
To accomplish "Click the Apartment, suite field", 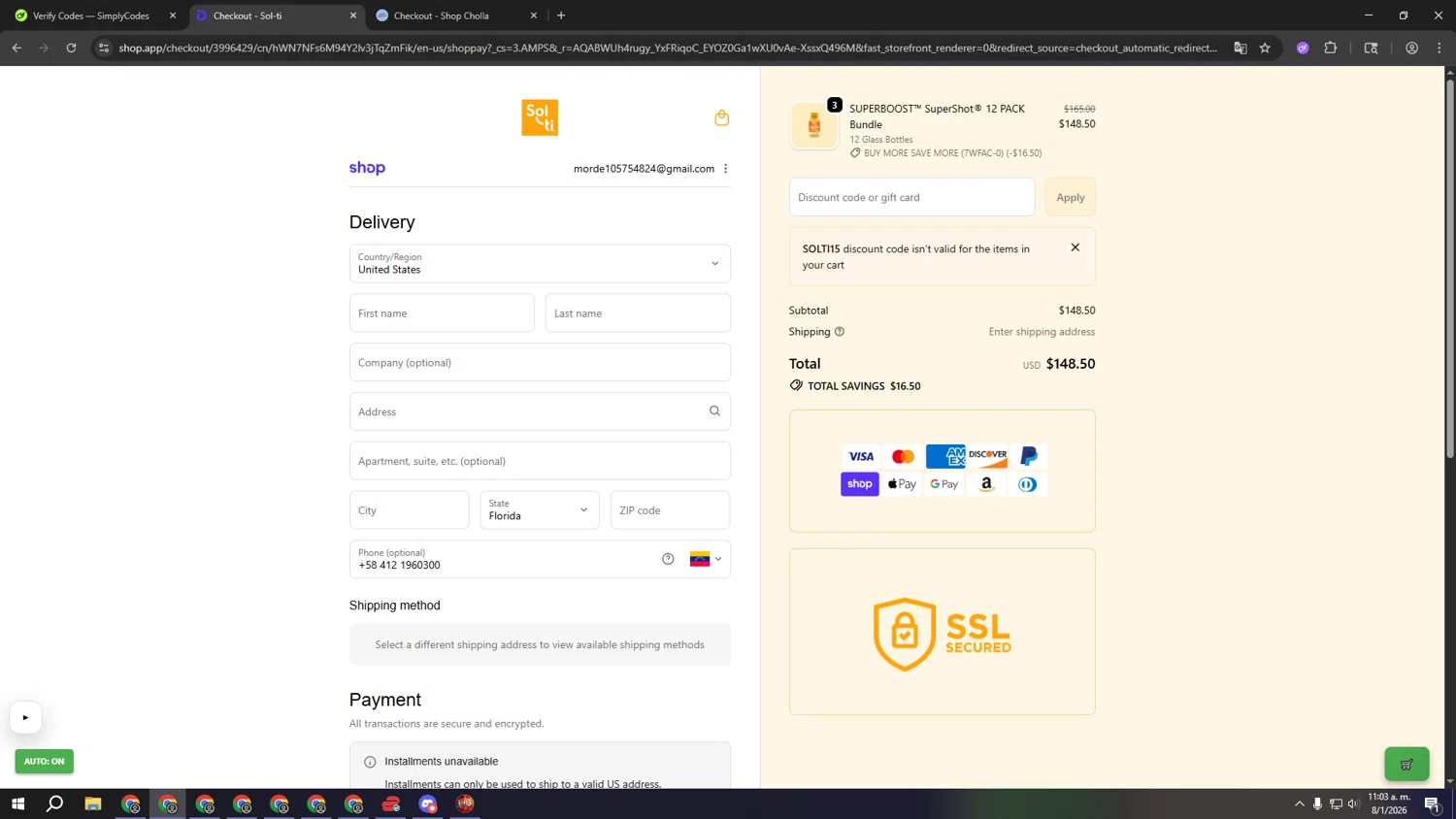I will pyautogui.click(x=540, y=461).
